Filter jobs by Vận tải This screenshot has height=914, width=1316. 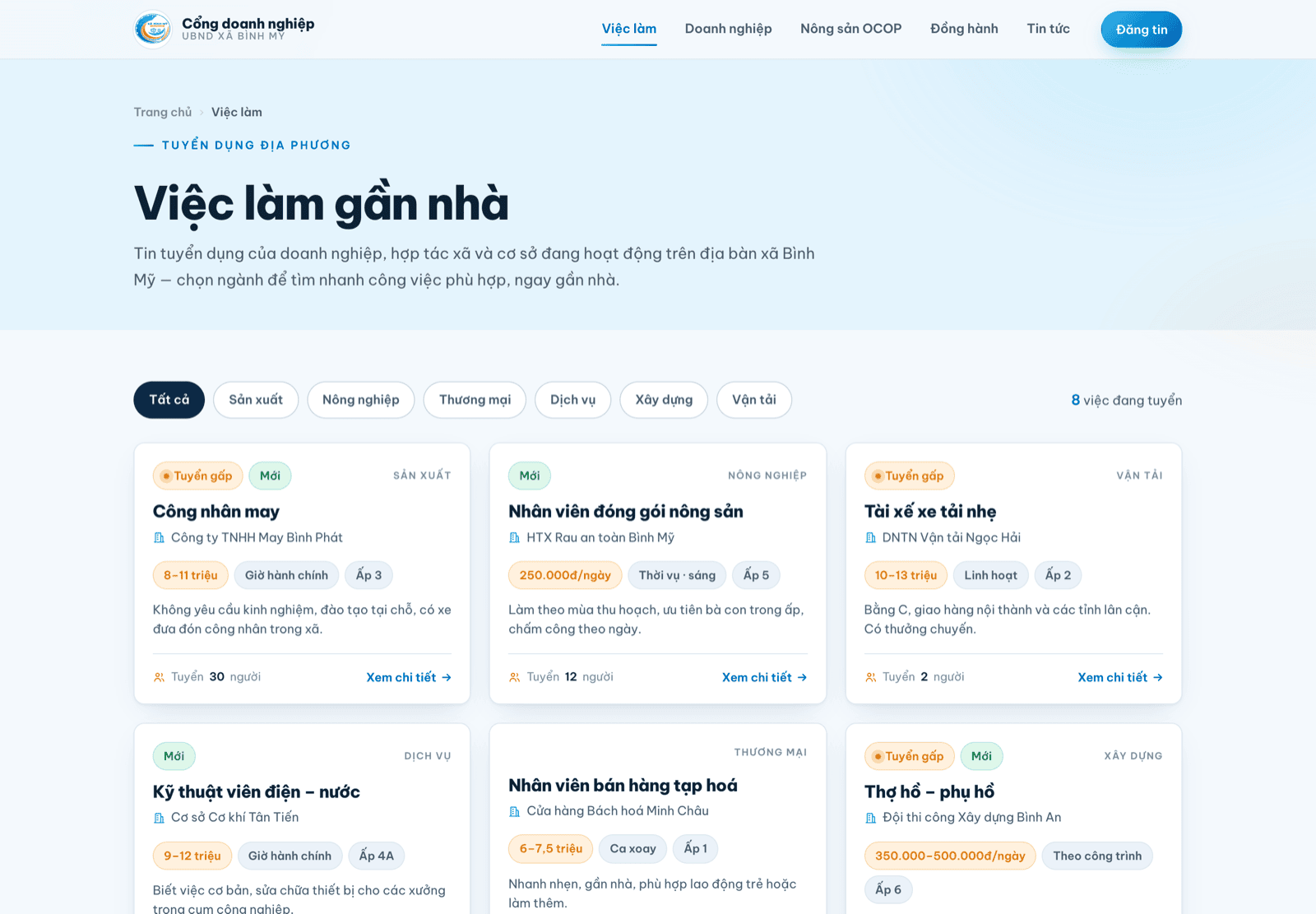[x=754, y=400]
